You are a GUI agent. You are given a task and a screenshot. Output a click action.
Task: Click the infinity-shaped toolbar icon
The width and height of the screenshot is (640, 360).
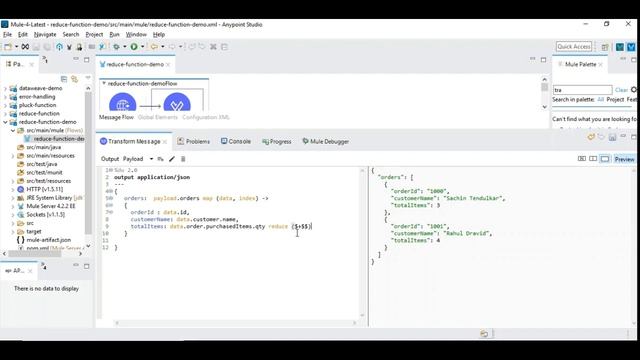[25, 47]
